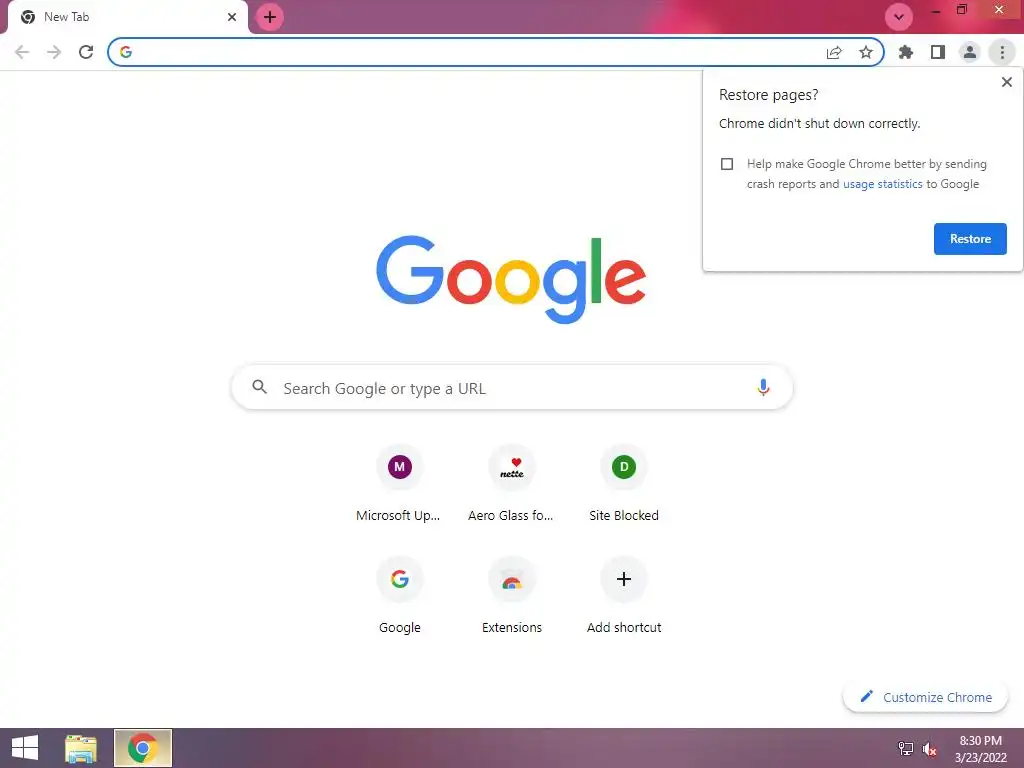Image resolution: width=1024 pixels, height=768 pixels.
Task: Start voice search with the microphone
Action: [763, 387]
